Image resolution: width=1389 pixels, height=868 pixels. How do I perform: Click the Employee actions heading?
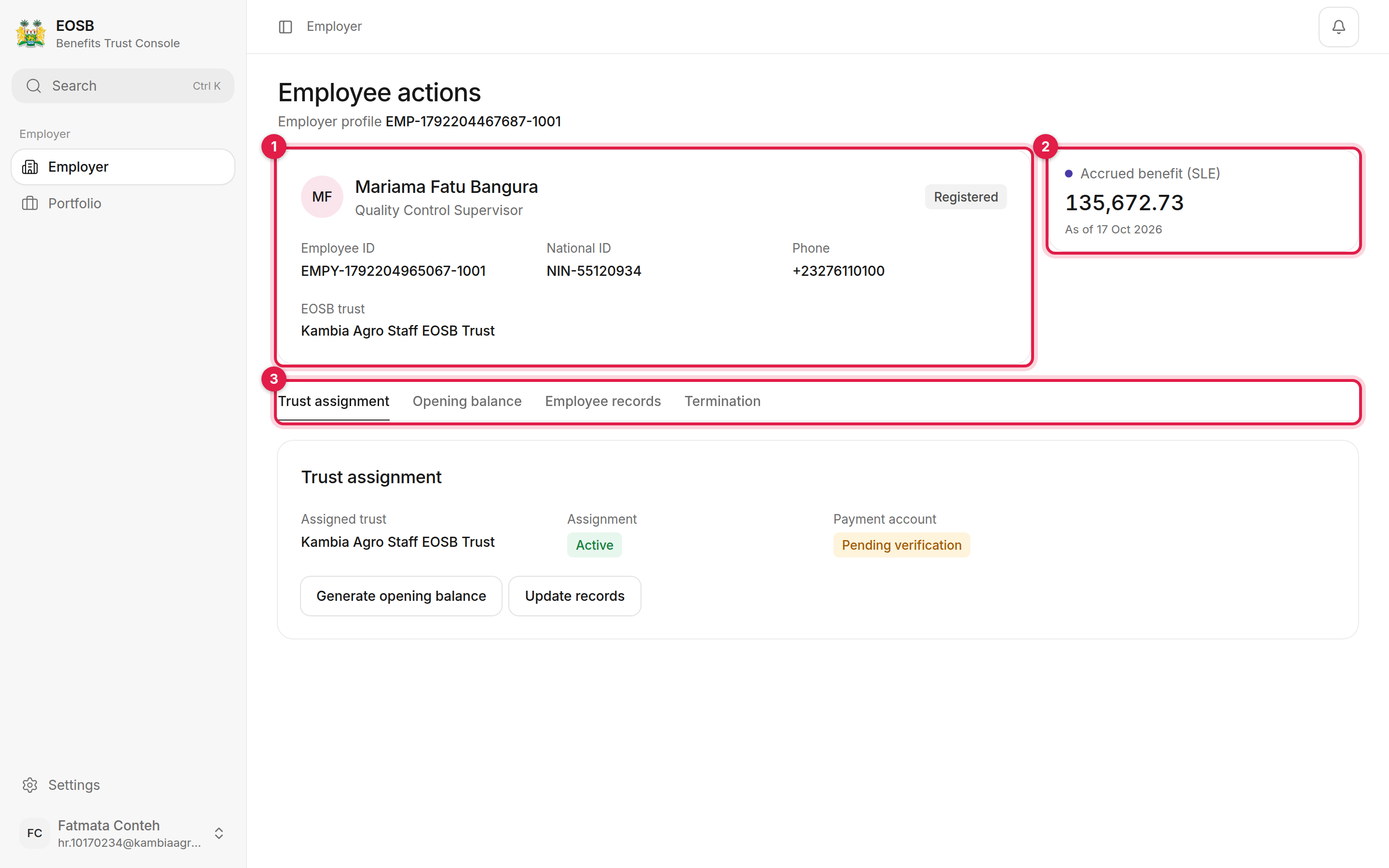379,93
